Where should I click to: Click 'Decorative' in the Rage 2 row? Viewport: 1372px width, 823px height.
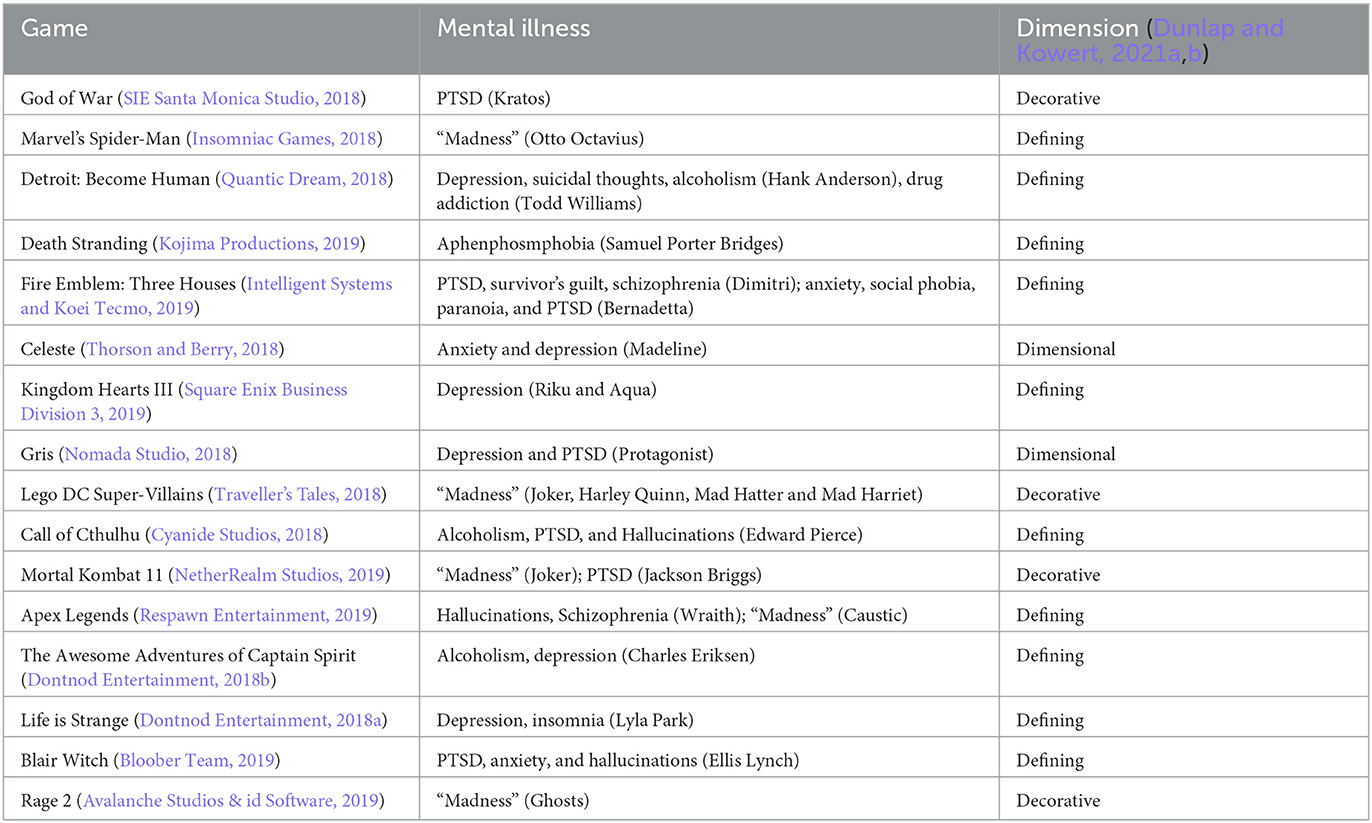pos(1058,801)
